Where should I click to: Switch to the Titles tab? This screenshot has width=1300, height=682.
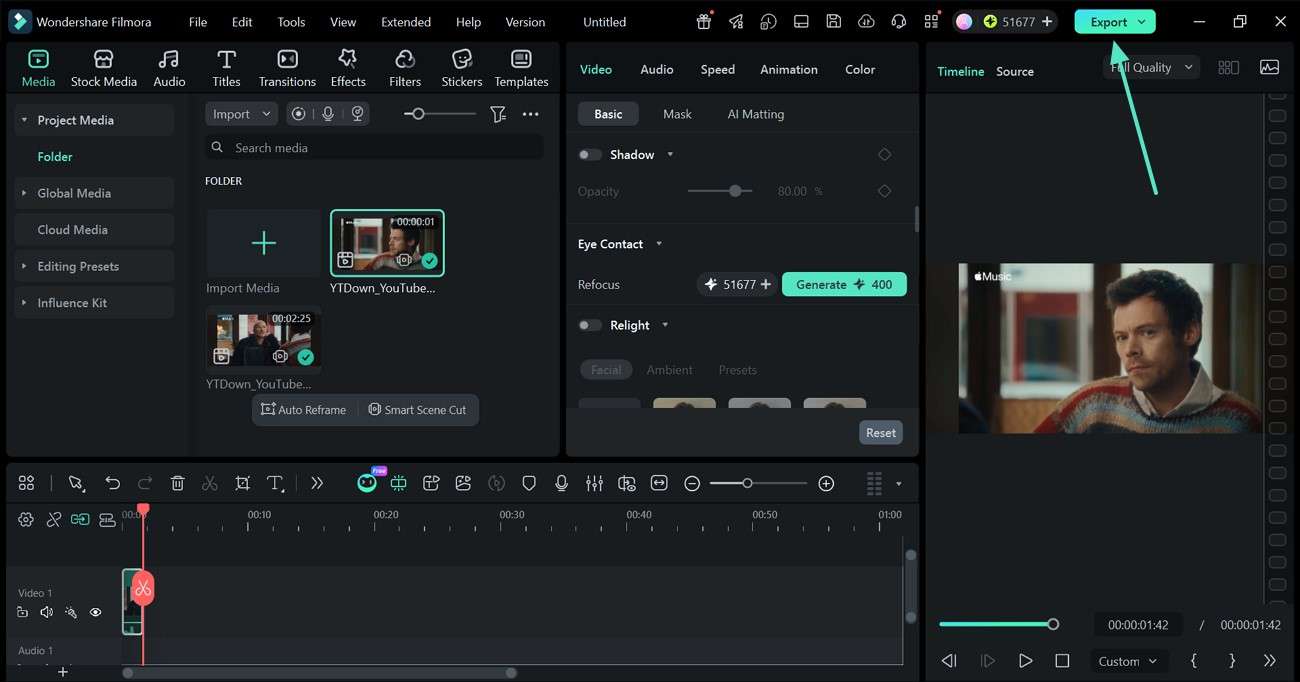coord(226,68)
